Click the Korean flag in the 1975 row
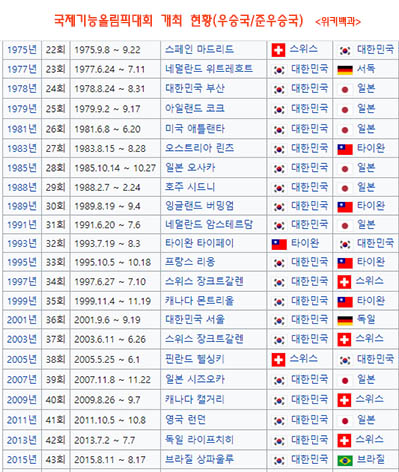This screenshot has height=472, width=399. coord(345,50)
